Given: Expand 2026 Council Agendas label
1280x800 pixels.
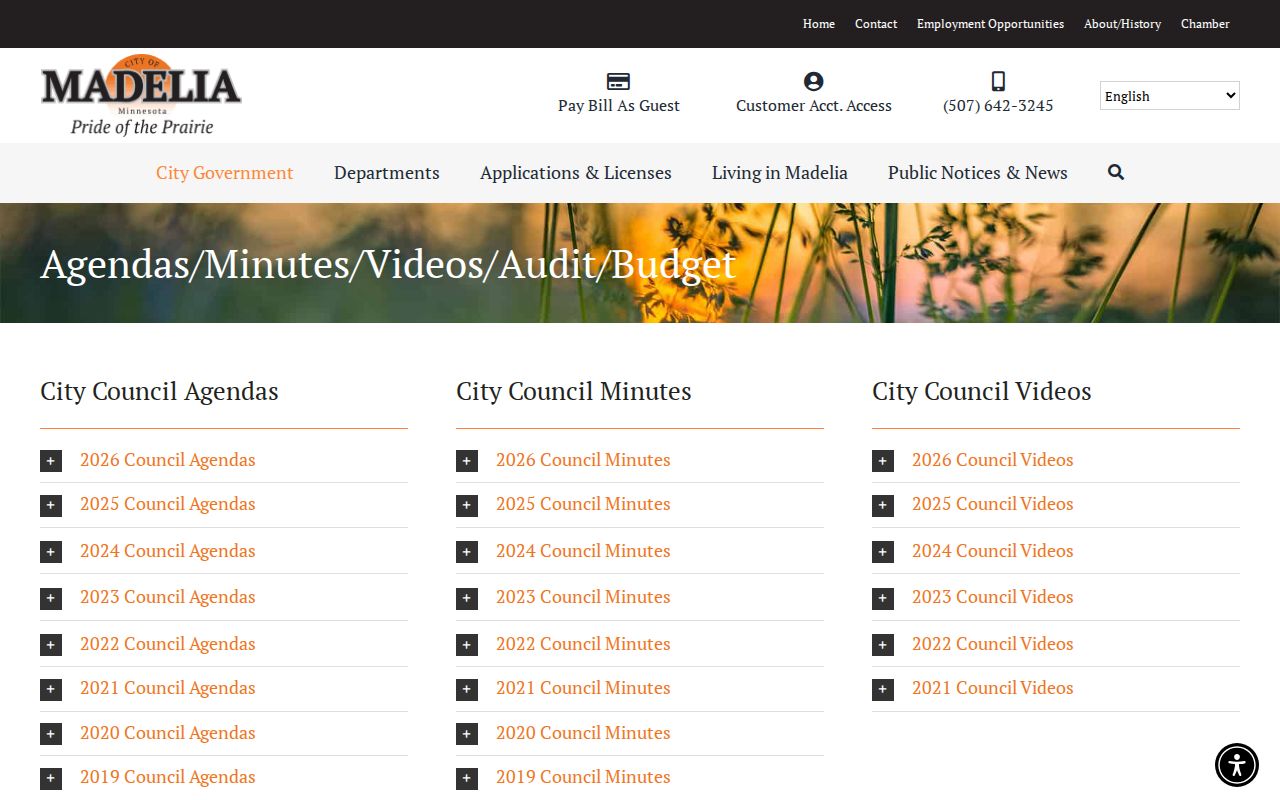Looking at the screenshot, I should (167, 460).
